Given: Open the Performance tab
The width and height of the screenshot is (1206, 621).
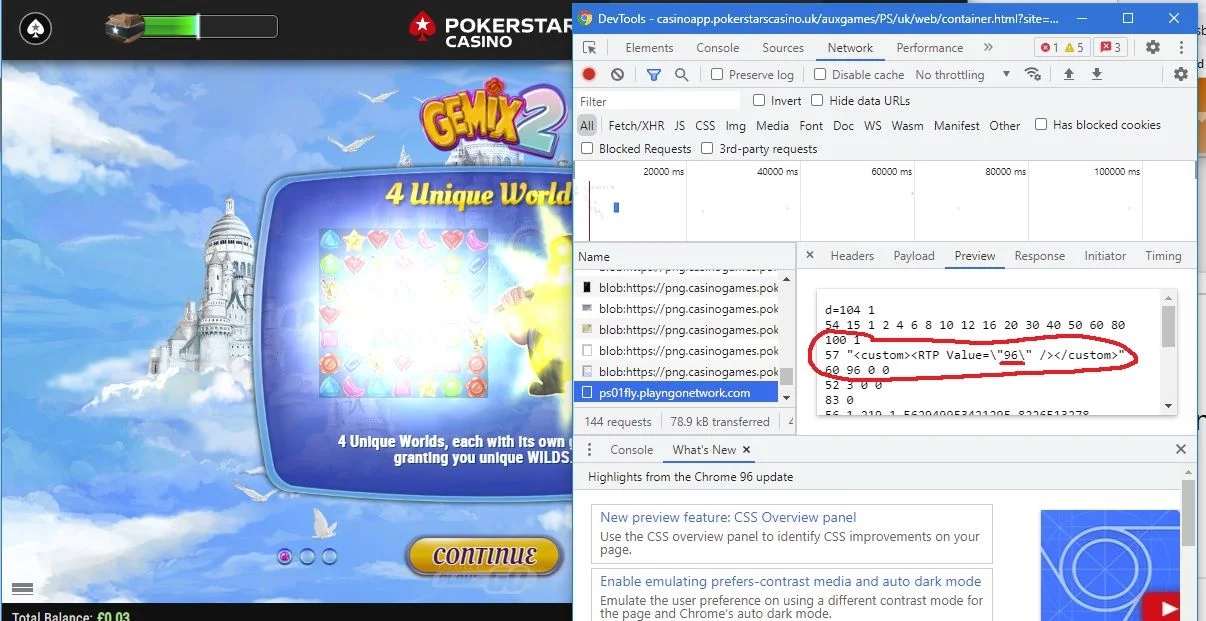Looking at the screenshot, I should pyautogui.click(x=930, y=47).
